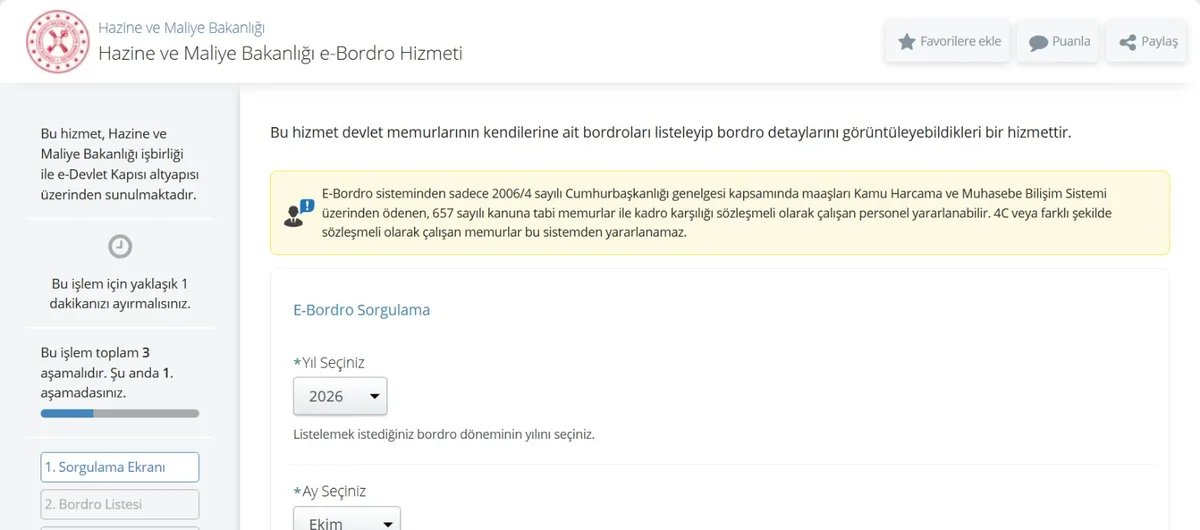
Task: Select step 1. Sorgulama Ekranı
Action: (120, 467)
